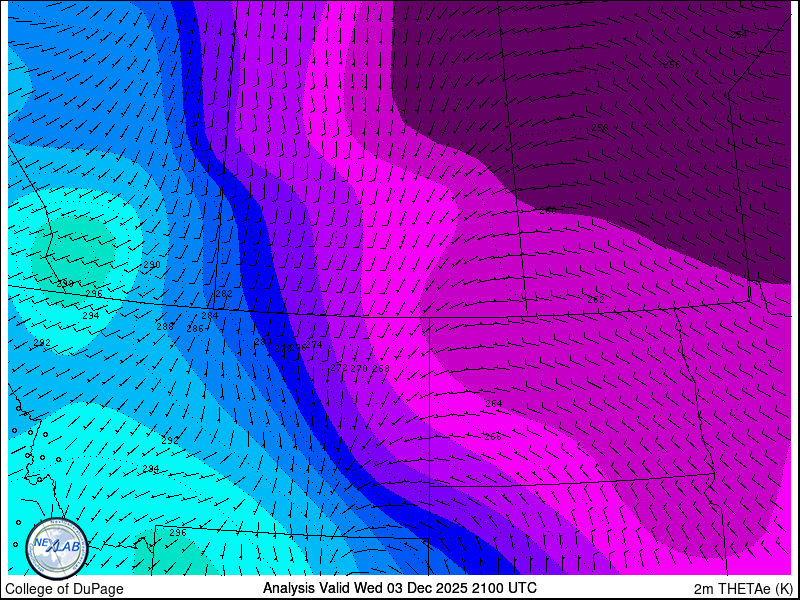800x600 pixels.
Task: Click the 280 contour label
Action: pos(263,341)
